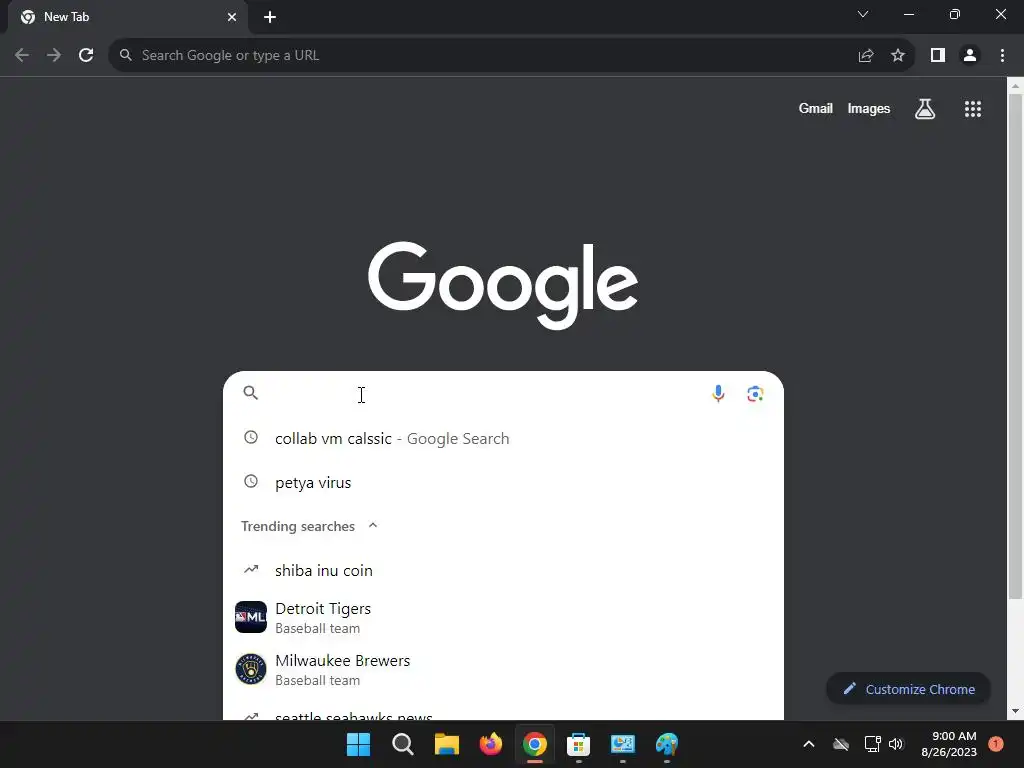
Task: Select the New Tab tab
Action: click(x=127, y=17)
